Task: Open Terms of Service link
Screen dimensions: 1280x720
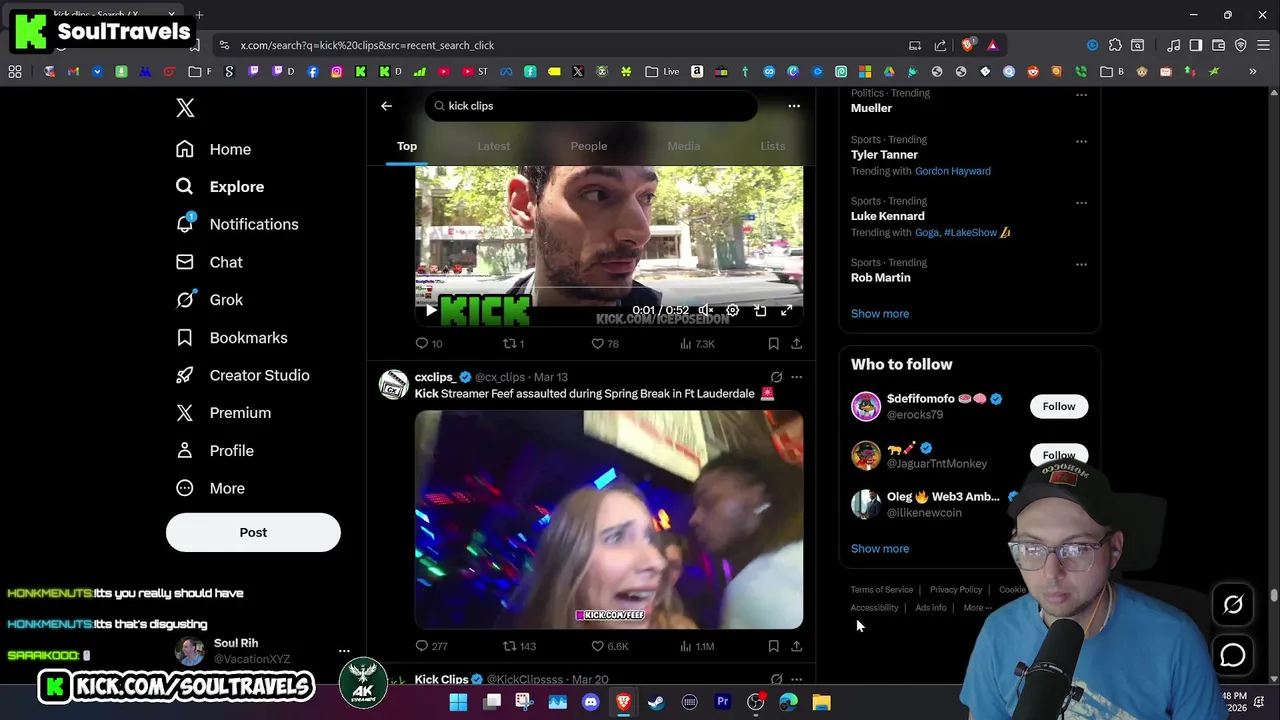Action: pos(882,590)
